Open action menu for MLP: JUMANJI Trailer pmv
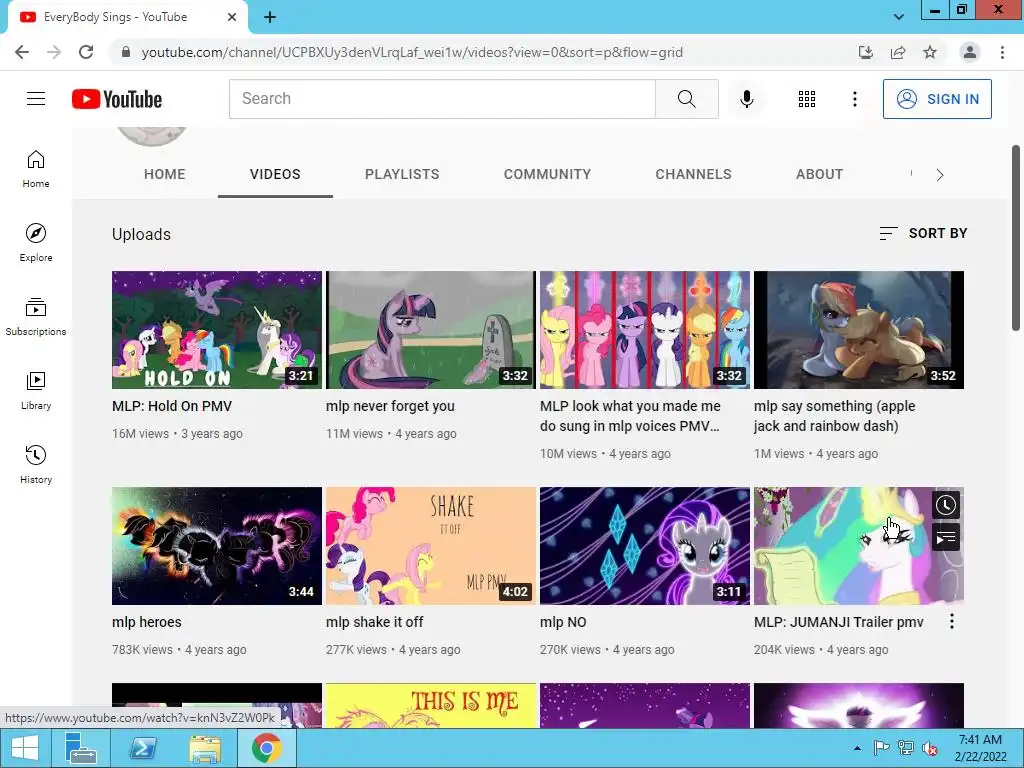 [x=952, y=622]
